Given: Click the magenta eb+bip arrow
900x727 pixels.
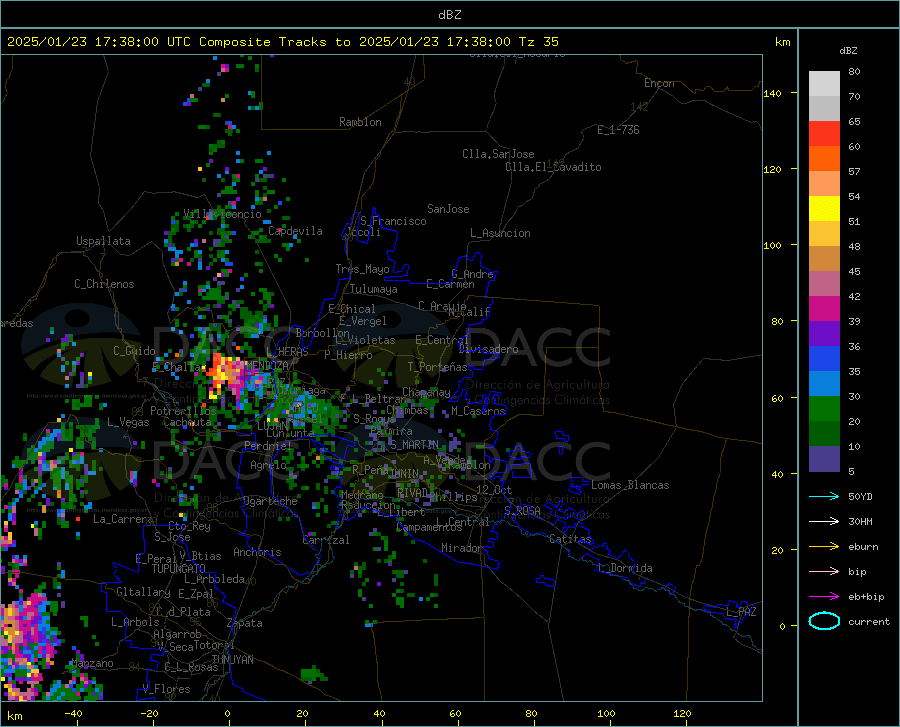Looking at the screenshot, I should (x=824, y=597).
